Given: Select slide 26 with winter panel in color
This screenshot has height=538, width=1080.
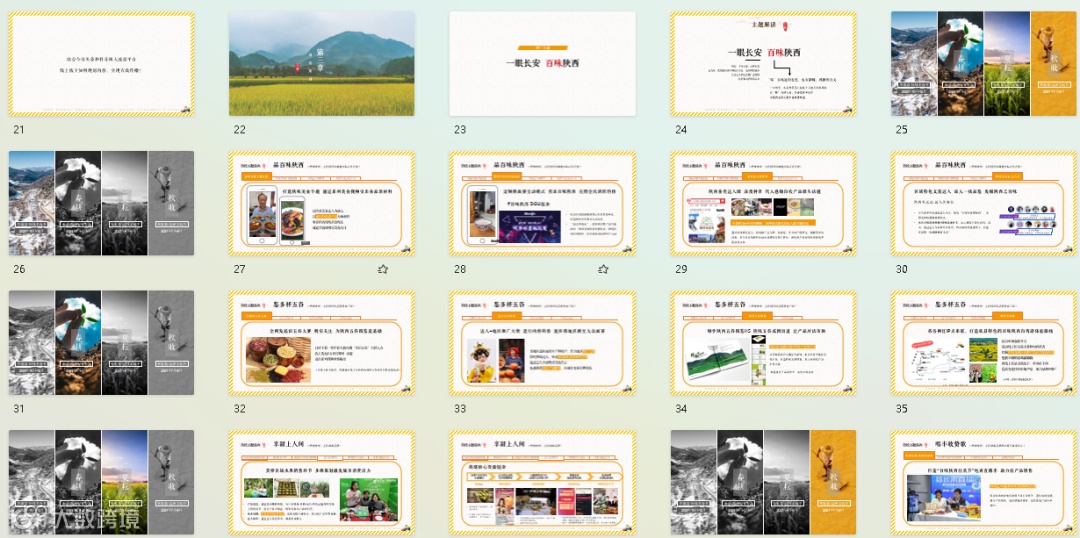Looking at the screenshot, I should [101, 203].
